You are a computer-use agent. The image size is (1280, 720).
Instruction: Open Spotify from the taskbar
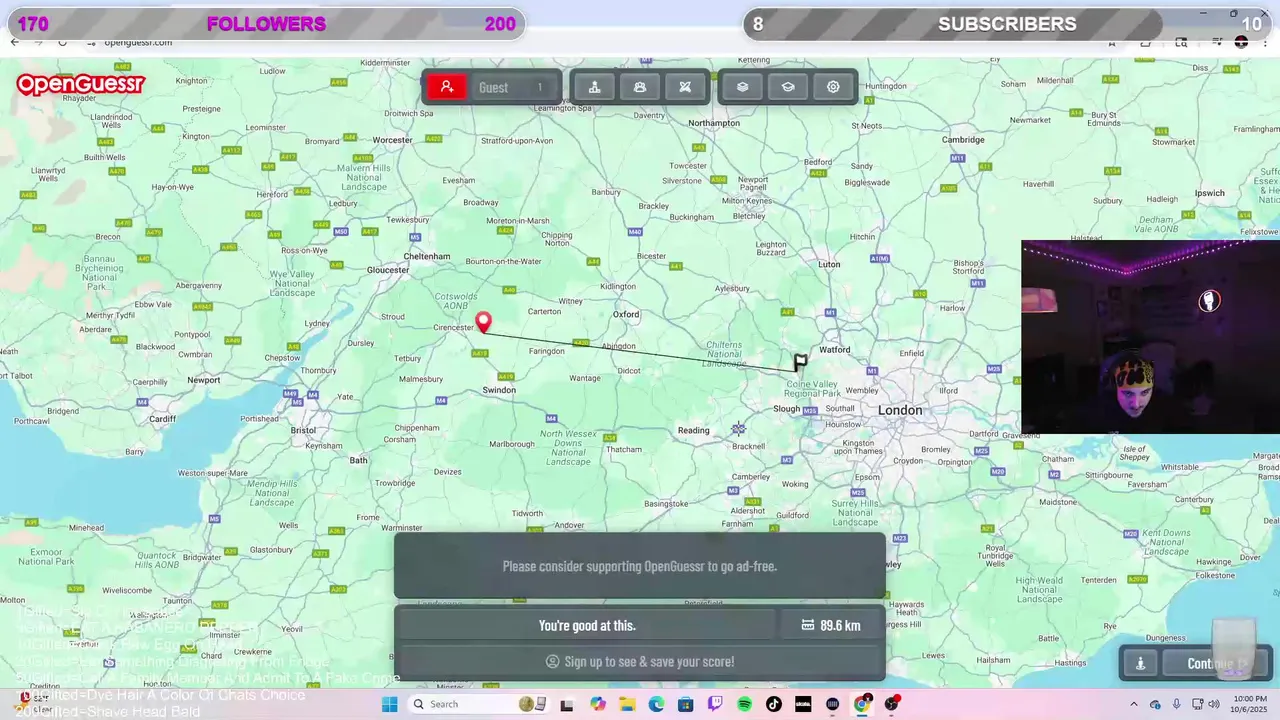click(744, 704)
